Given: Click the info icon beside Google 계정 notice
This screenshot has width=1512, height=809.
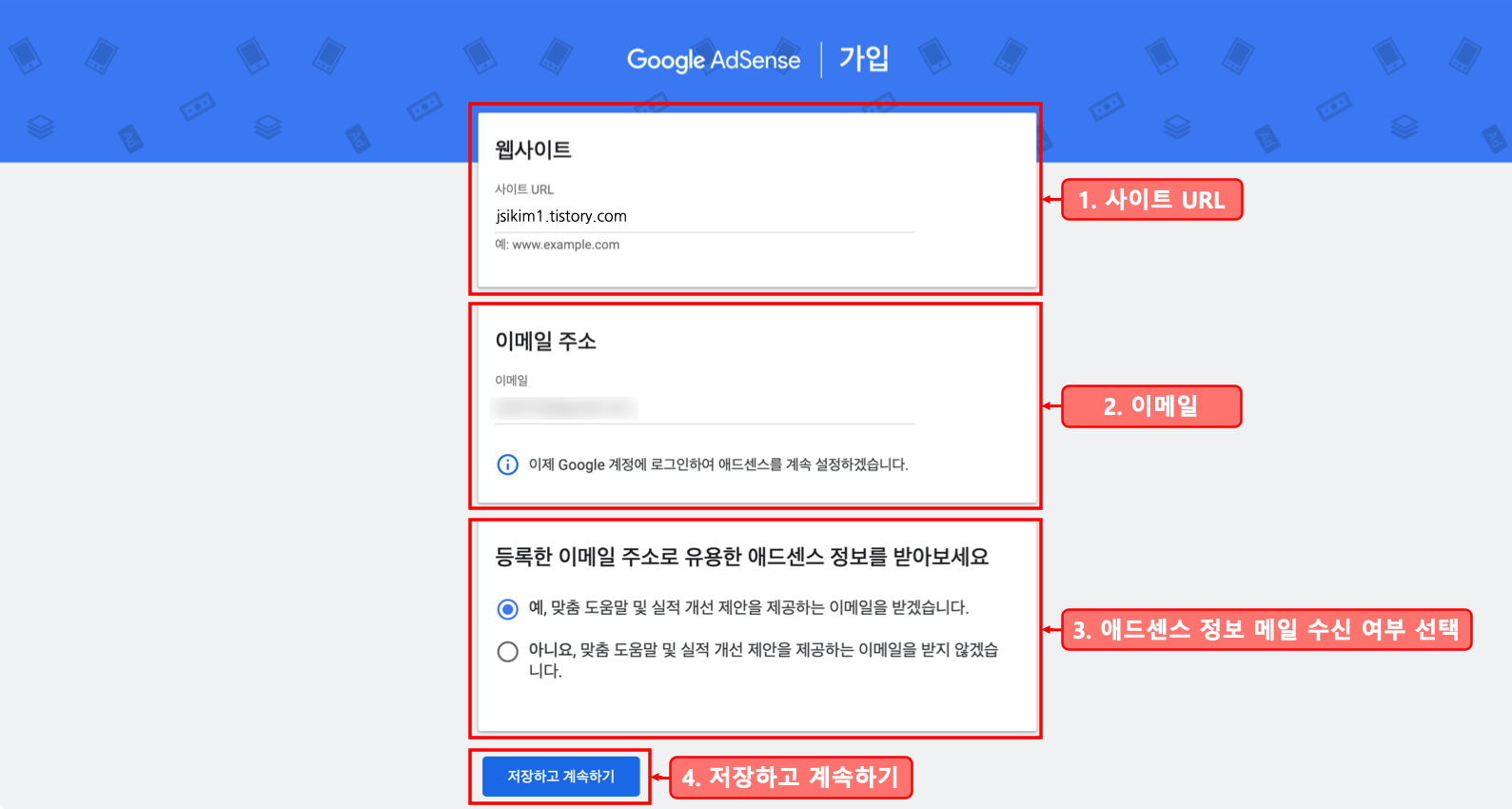Looking at the screenshot, I should click(508, 464).
